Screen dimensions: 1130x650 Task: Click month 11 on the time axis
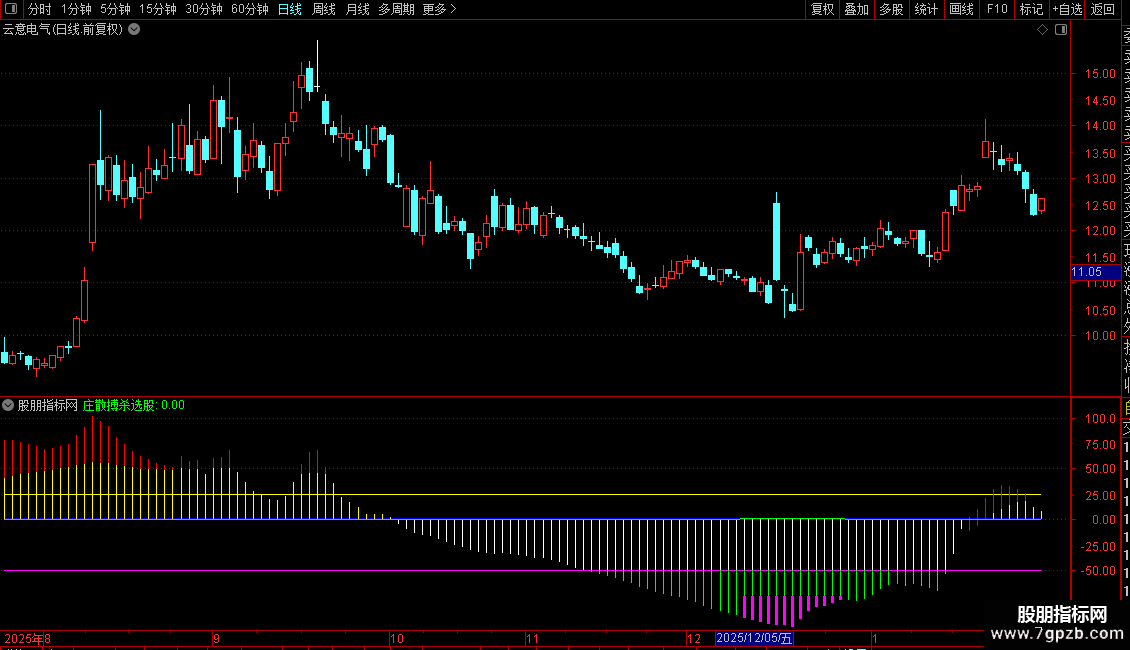[x=533, y=638]
